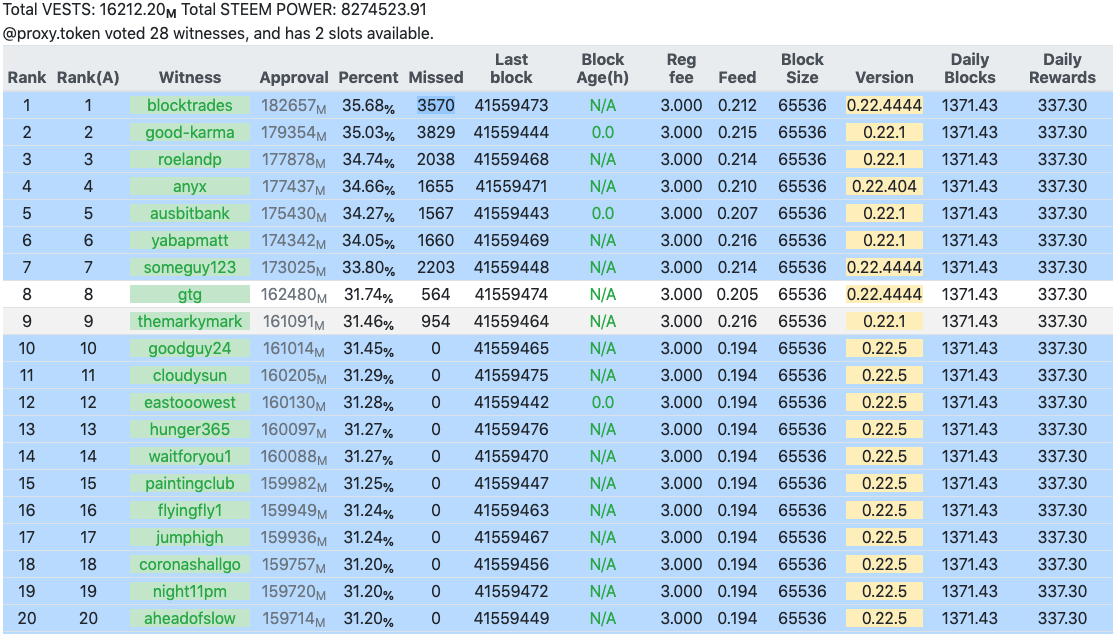
Task: Click the Feed column header
Action: (x=737, y=77)
